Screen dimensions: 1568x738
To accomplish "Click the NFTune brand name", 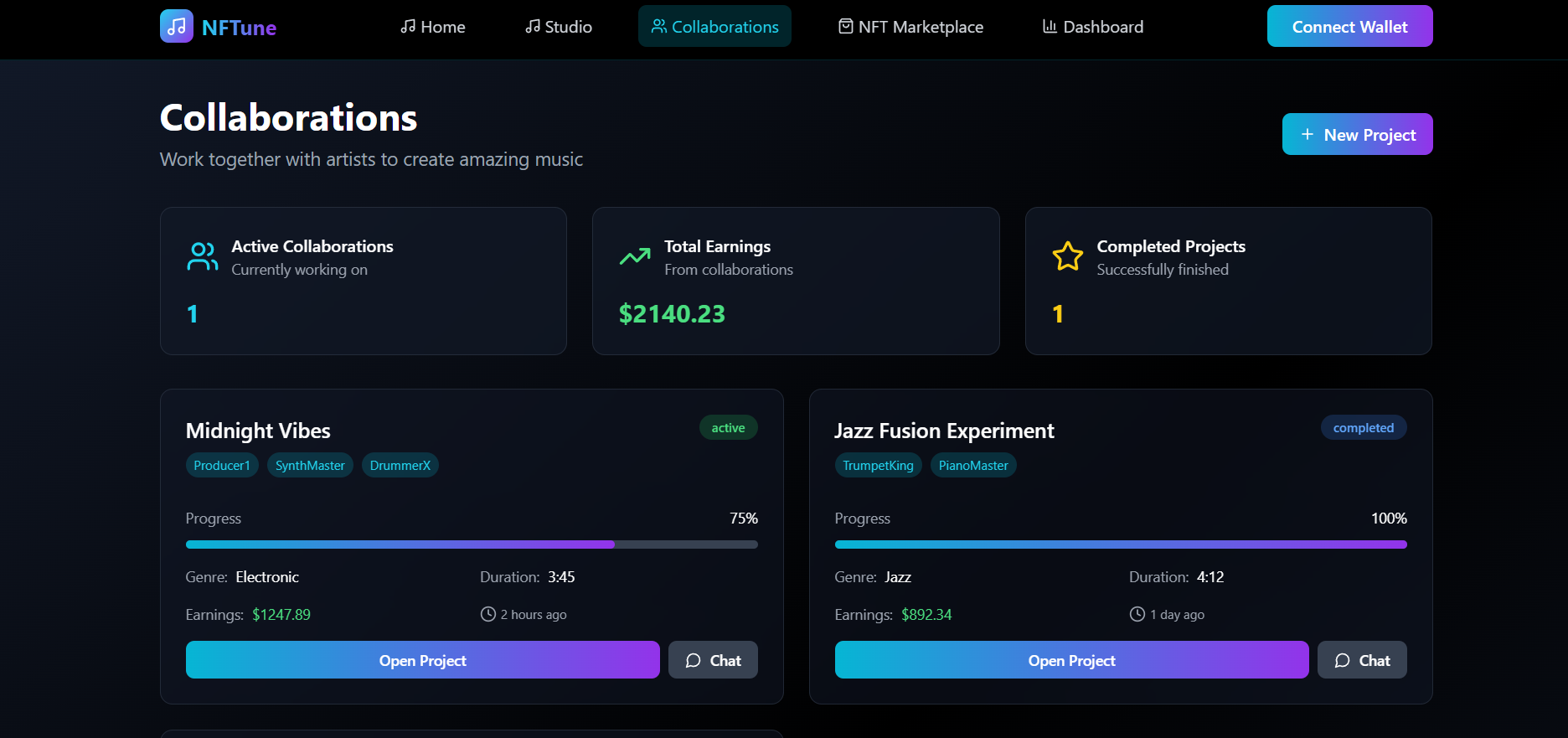I will (x=239, y=28).
